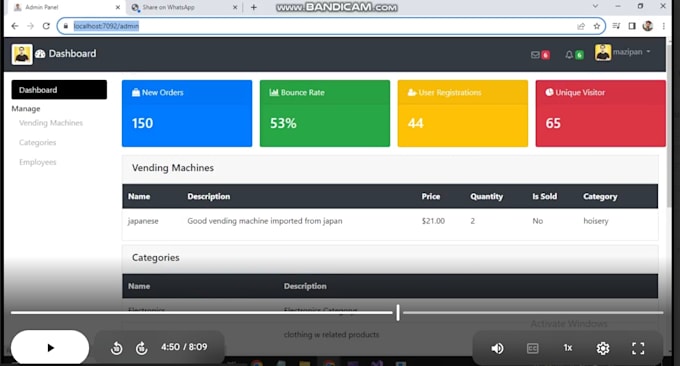680x366 pixels.
Task: Click the Unique Visitor card
Action: 601,113
